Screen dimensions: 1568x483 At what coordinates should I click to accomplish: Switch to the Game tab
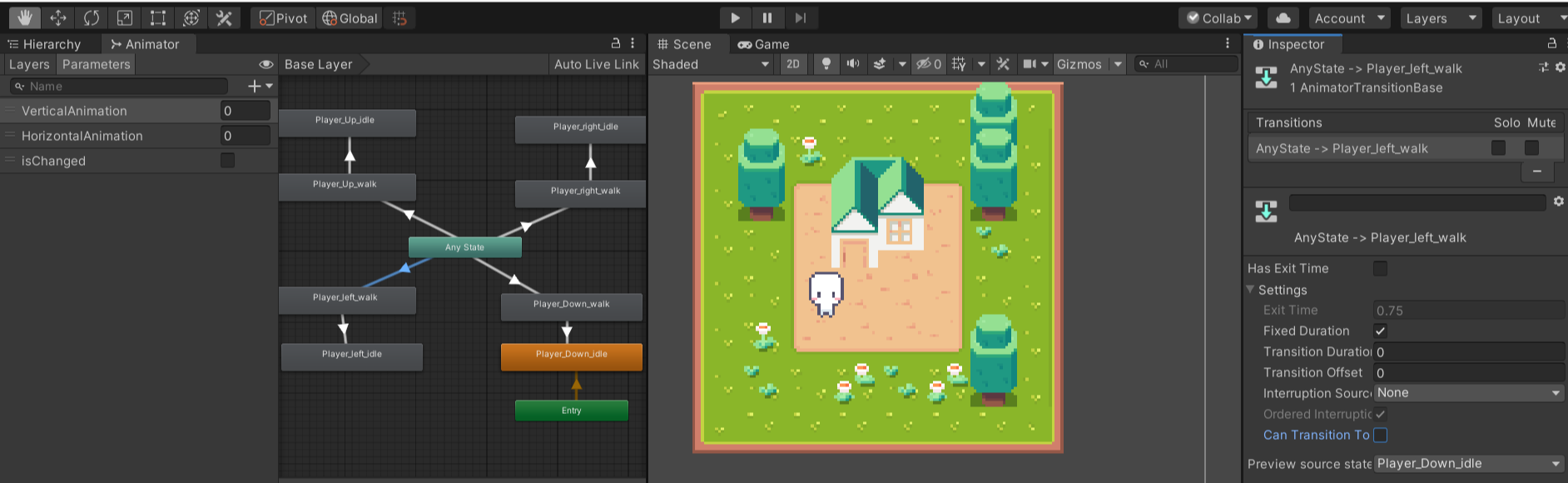pyautogui.click(x=763, y=44)
